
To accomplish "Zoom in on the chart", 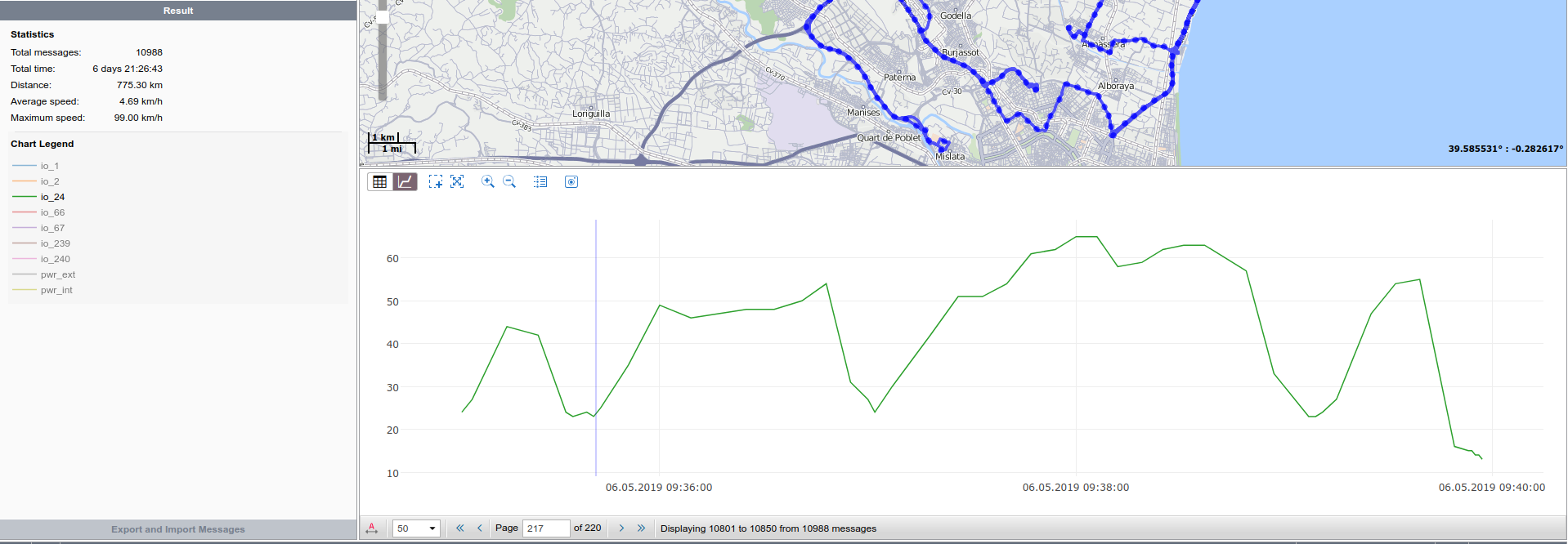I will 488,182.
